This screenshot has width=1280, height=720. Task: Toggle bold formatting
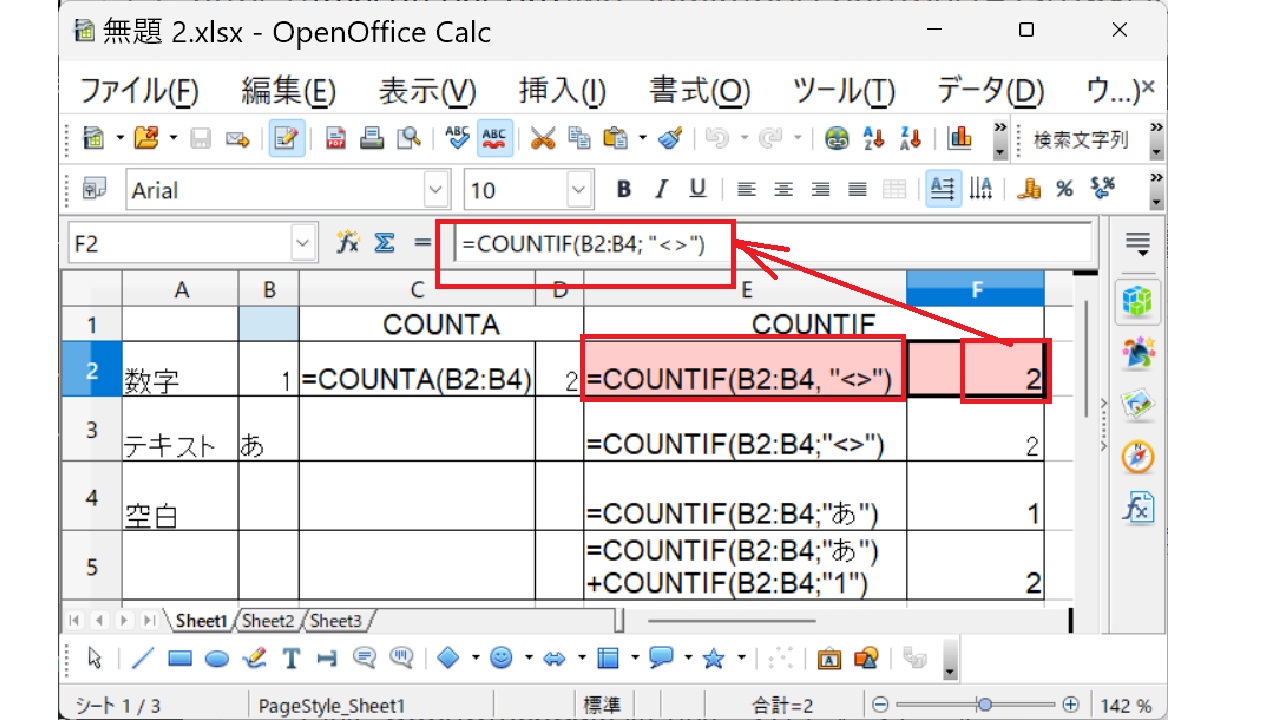point(624,189)
